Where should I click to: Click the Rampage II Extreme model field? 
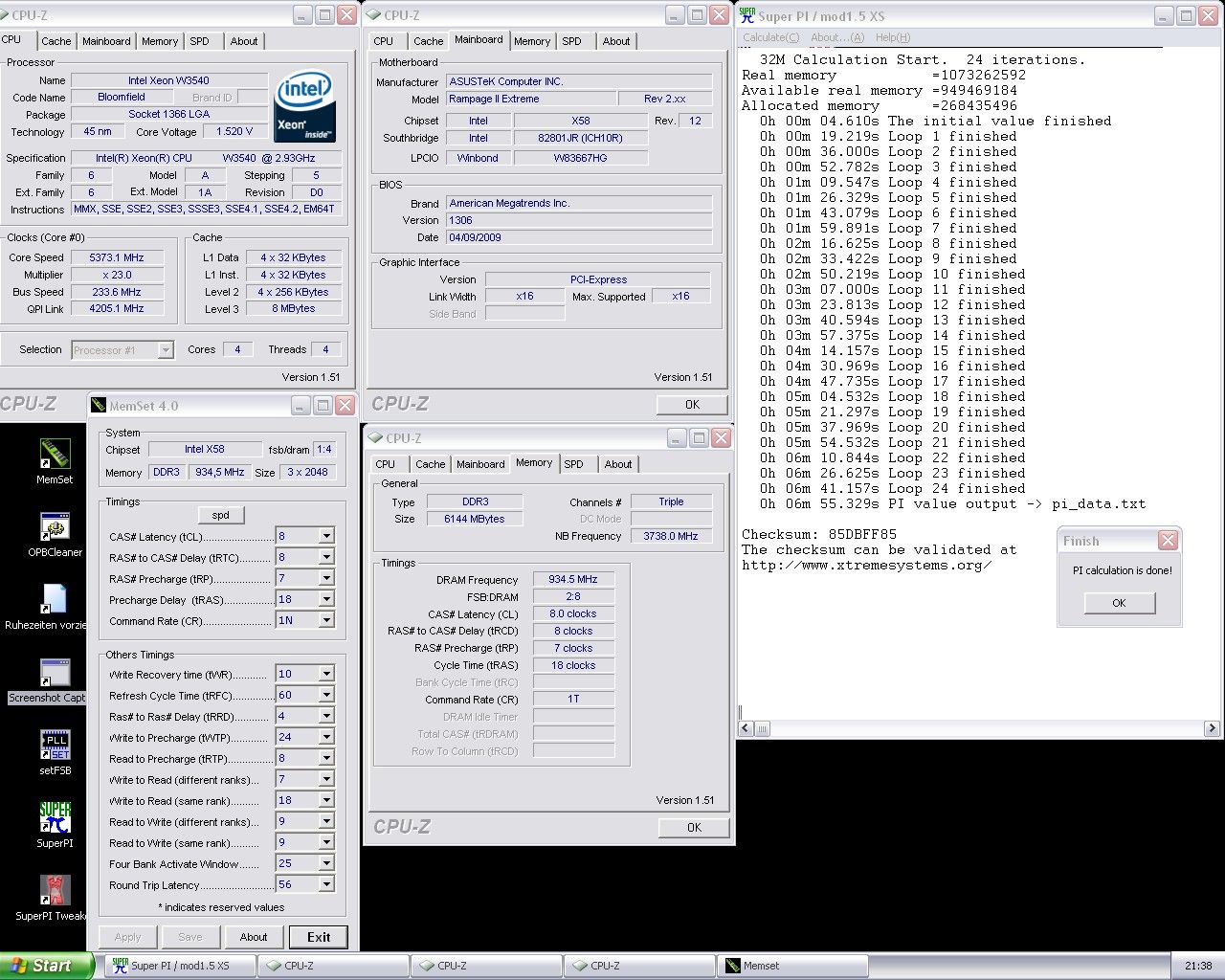[531, 100]
